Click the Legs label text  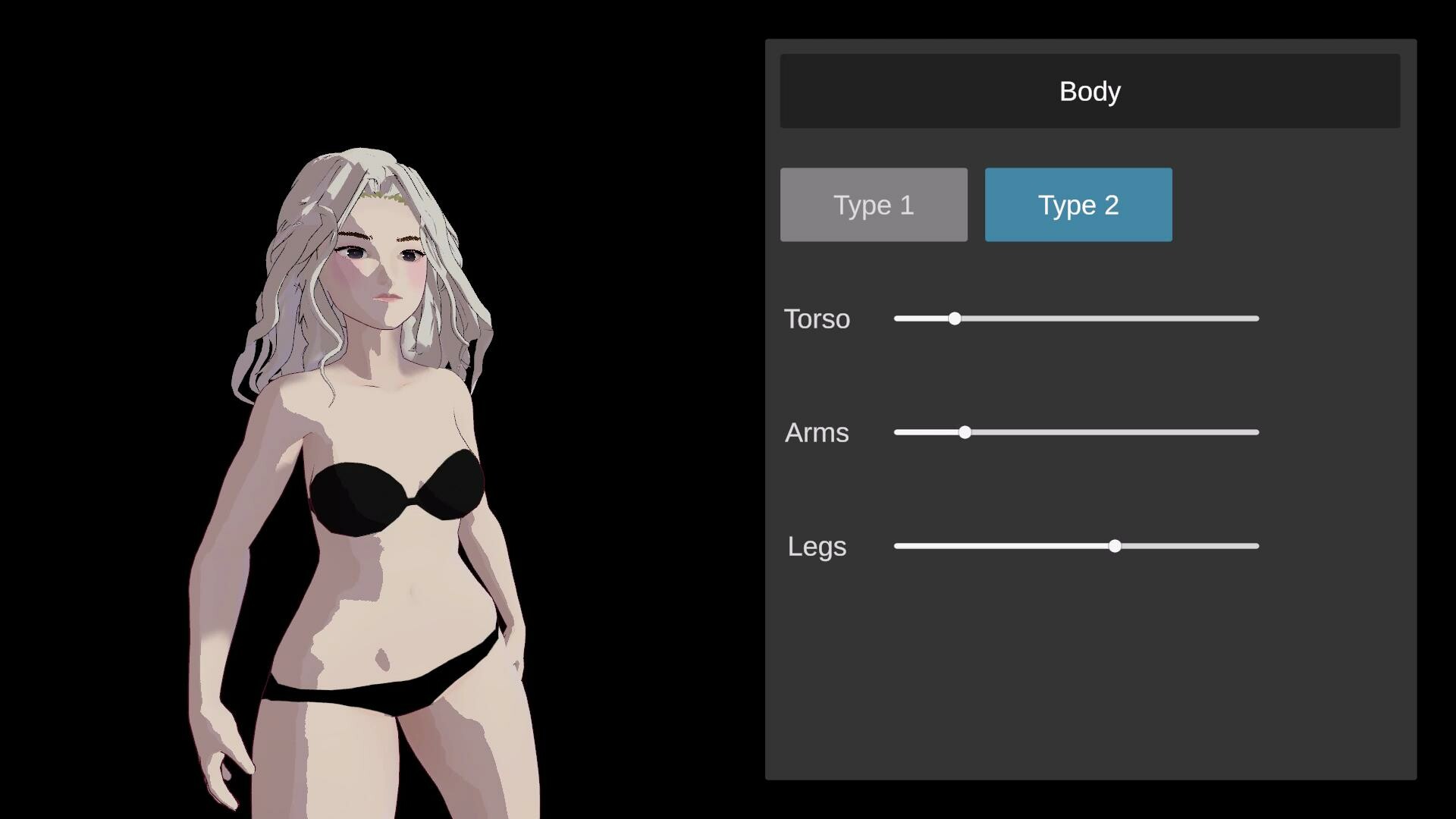pyautogui.click(x=817, y=547)
